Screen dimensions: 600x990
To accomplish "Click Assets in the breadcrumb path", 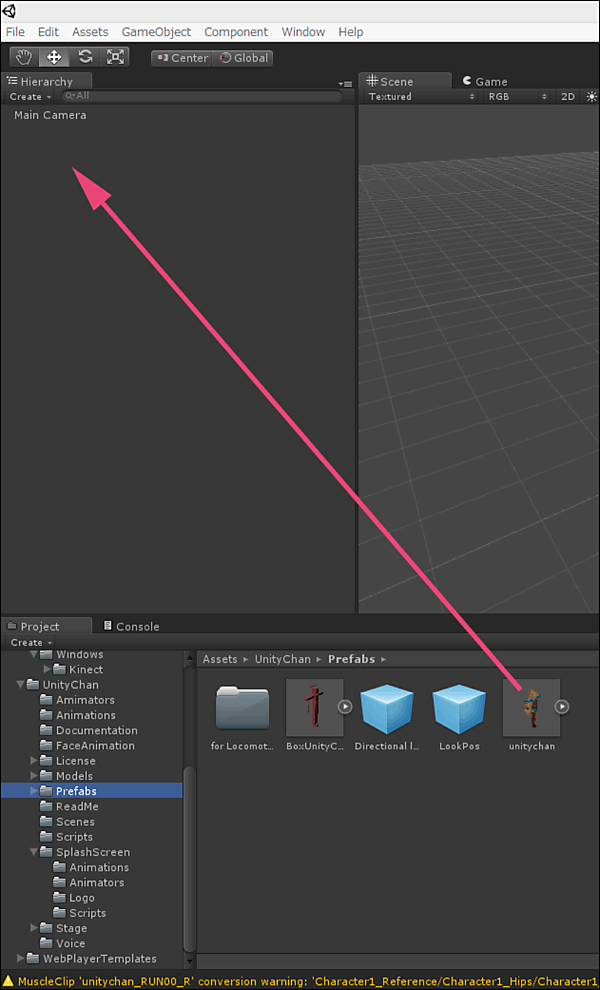I will click(220, 659).
